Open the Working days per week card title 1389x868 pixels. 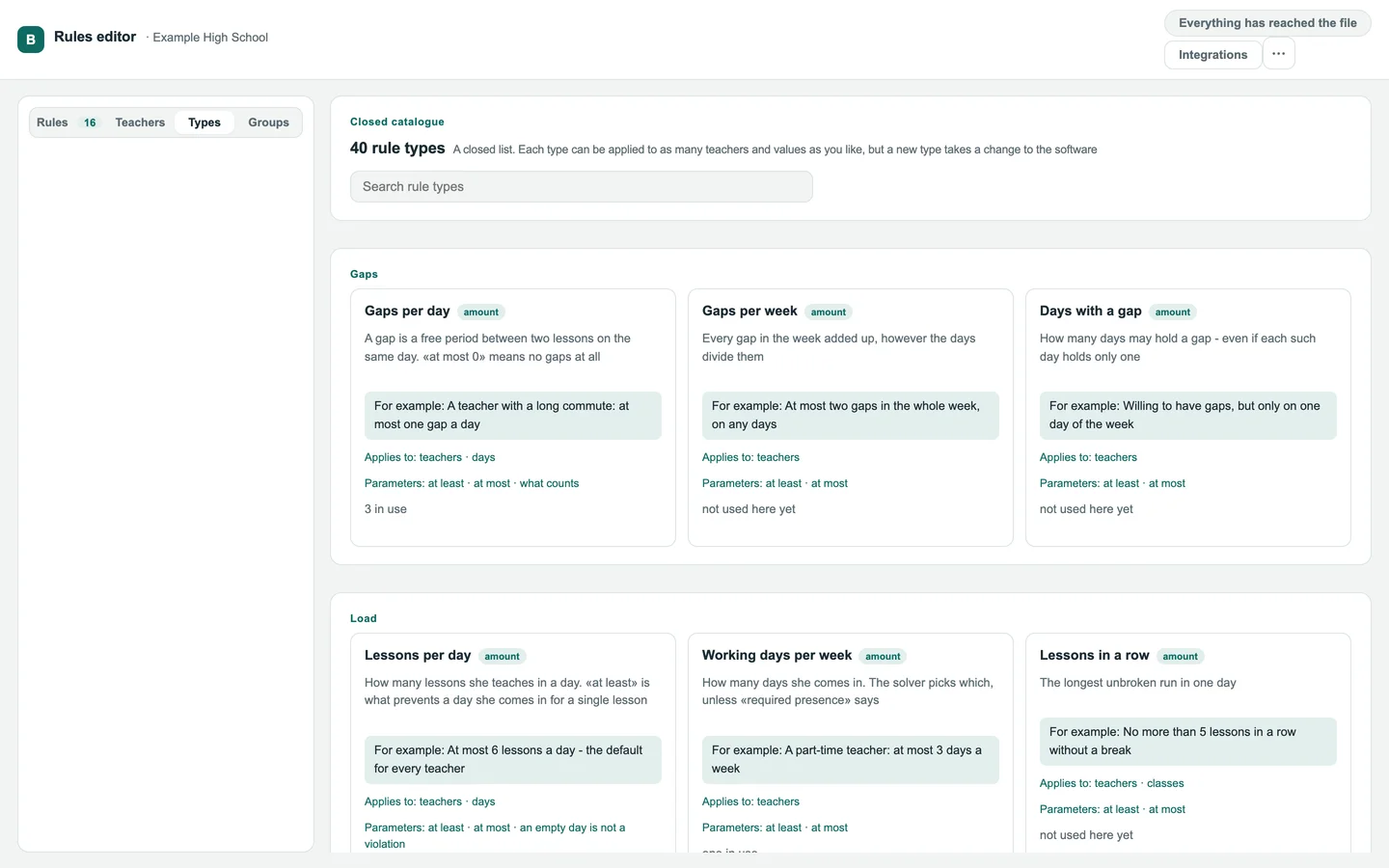click(776, 655)
